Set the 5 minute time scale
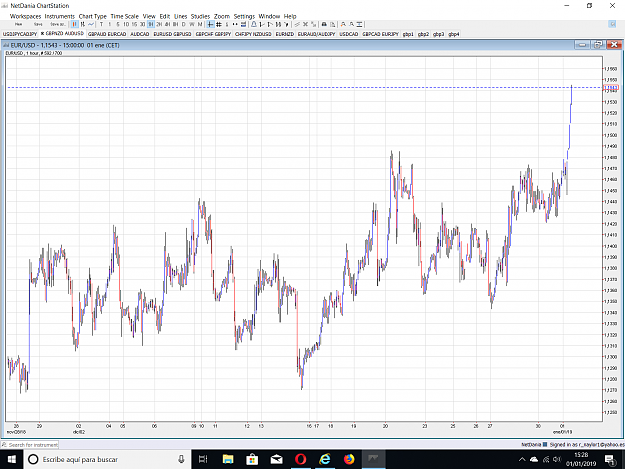 pyautogui.click(x=118, y=24)
